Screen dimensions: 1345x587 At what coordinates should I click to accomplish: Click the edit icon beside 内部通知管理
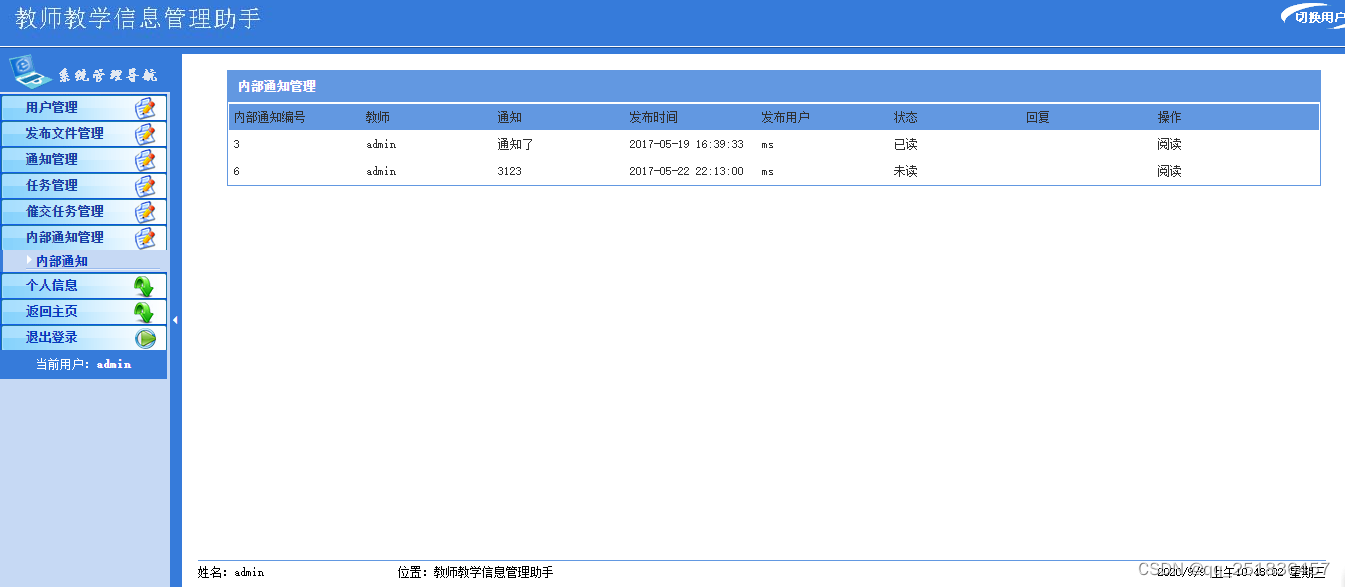coord(146,238)
